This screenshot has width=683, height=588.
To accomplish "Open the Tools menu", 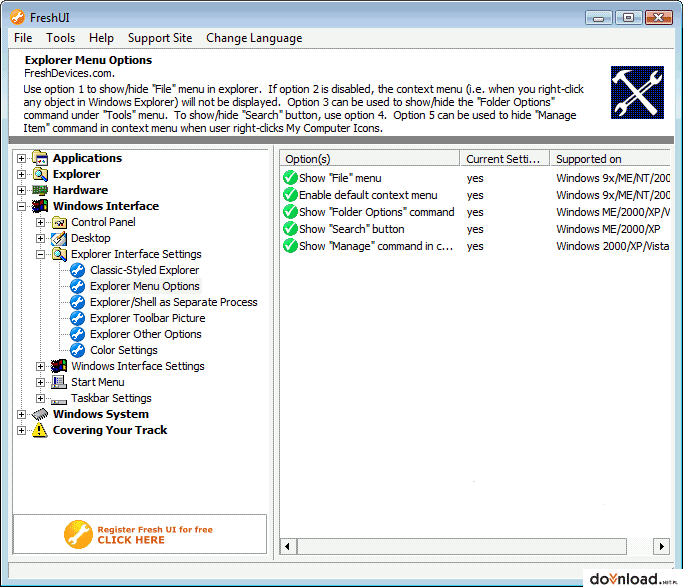I will [x=61, y=38].
